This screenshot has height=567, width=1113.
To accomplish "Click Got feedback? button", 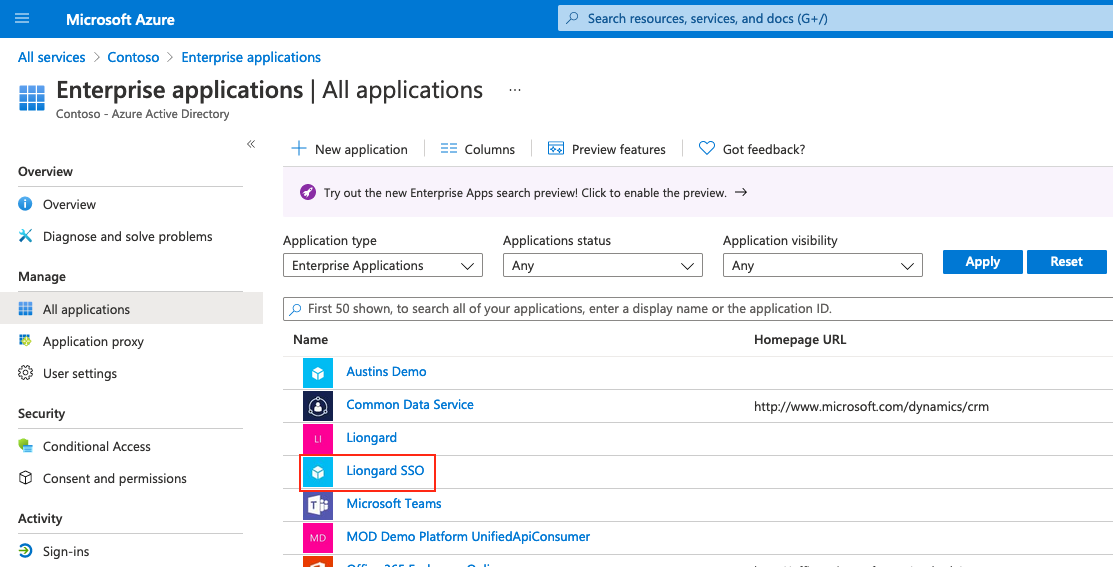I will (x=752, y=149).
